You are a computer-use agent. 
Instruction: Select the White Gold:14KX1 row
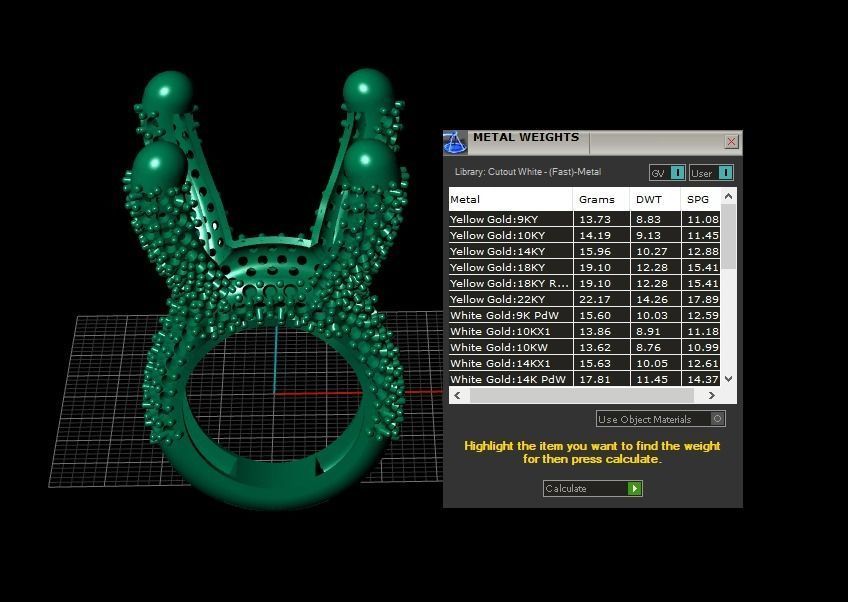coord(584,363)
